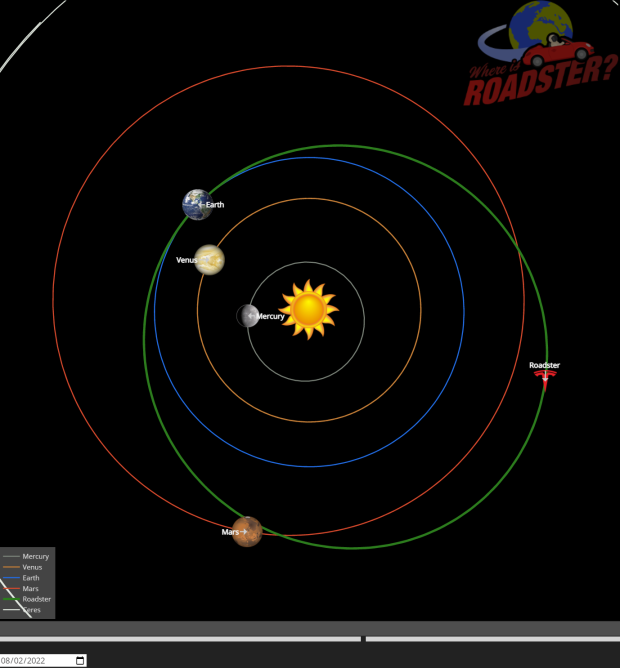Click the Mercury legend entry
The height and width of the screenshot is (668, 620).
click(26, 556)
